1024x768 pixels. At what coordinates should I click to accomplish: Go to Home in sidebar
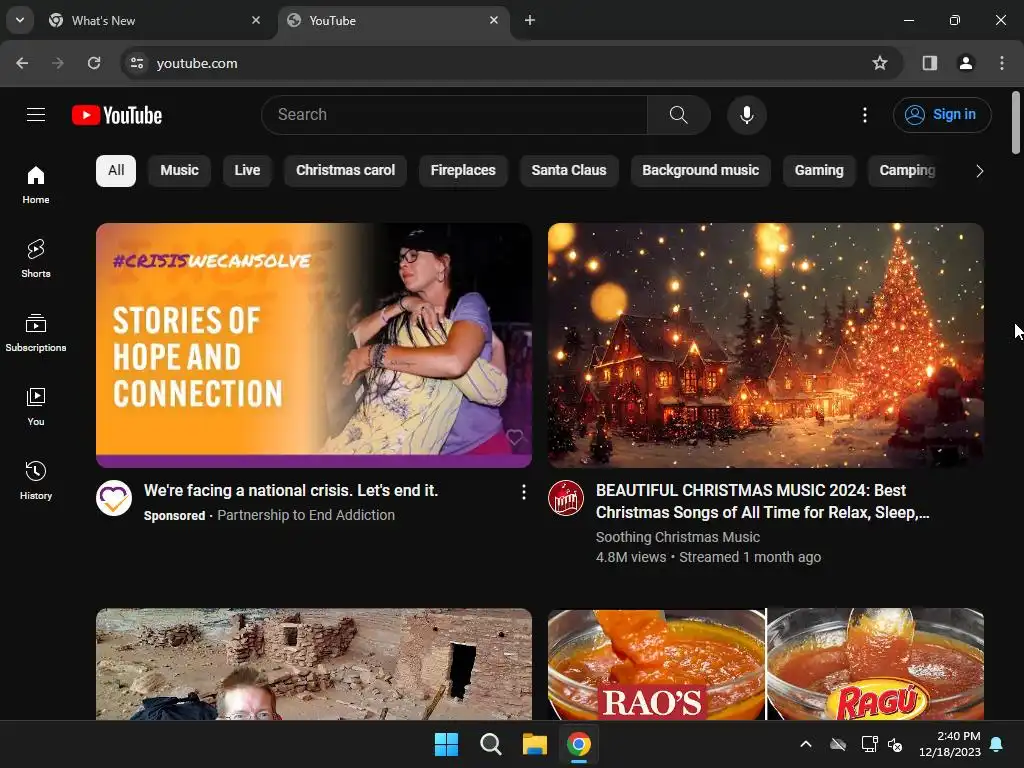click(36, 185)
